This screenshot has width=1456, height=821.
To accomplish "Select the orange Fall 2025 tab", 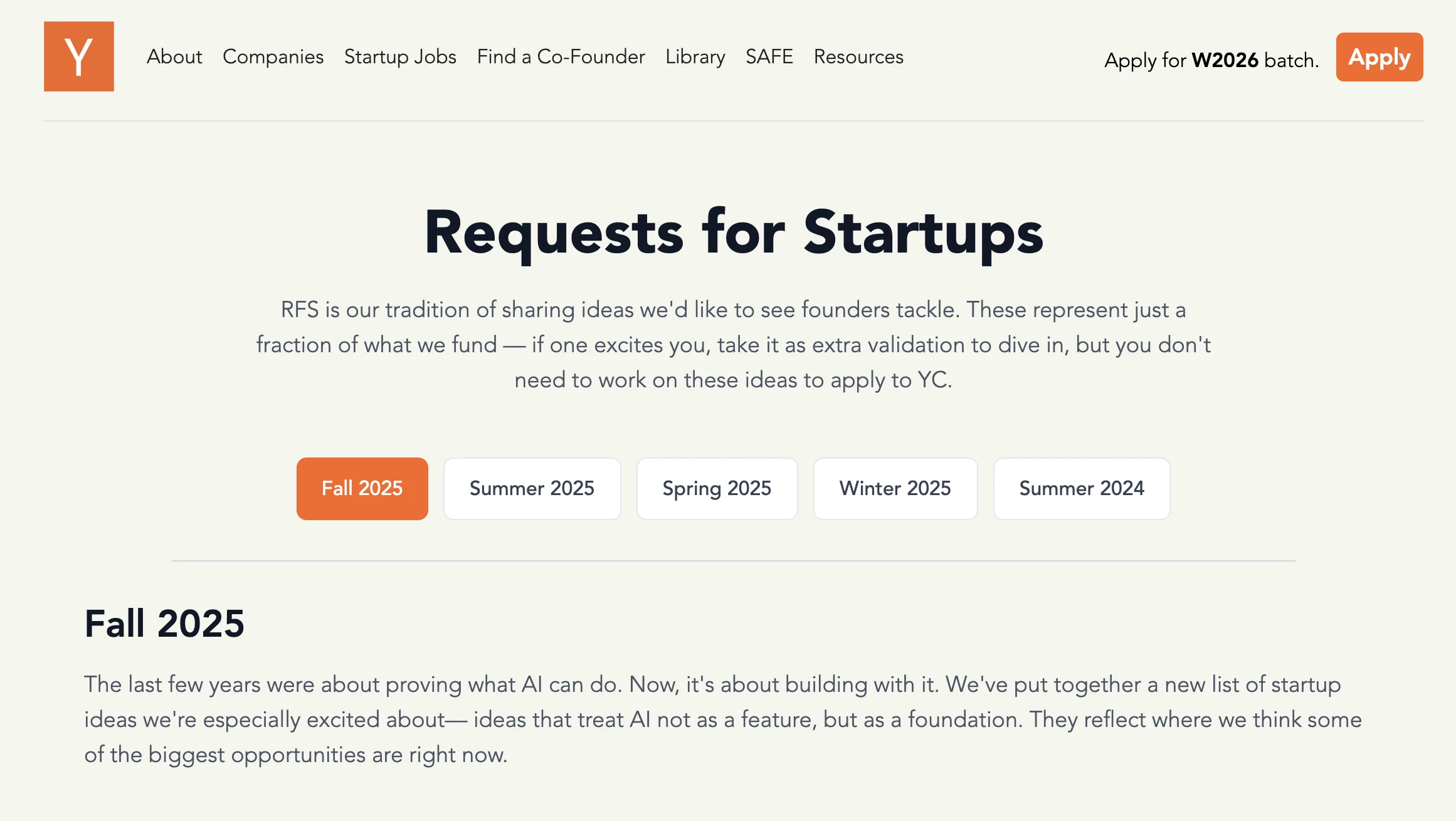I will [x=362, y=488].
